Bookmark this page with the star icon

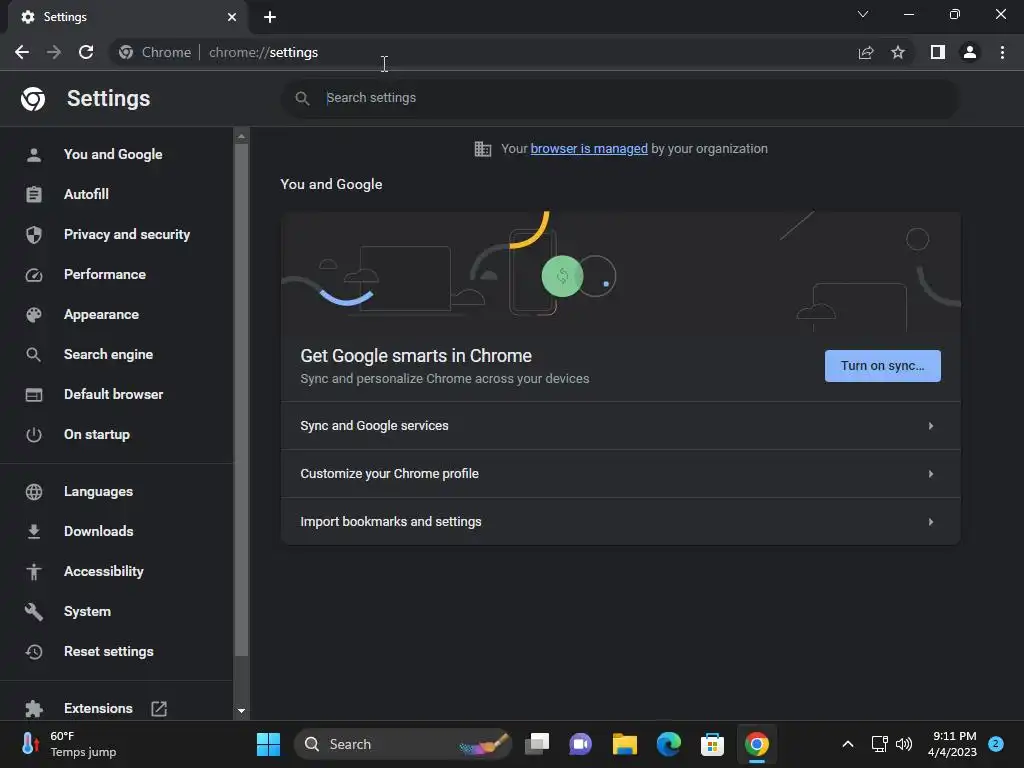(x=898, y=52)
